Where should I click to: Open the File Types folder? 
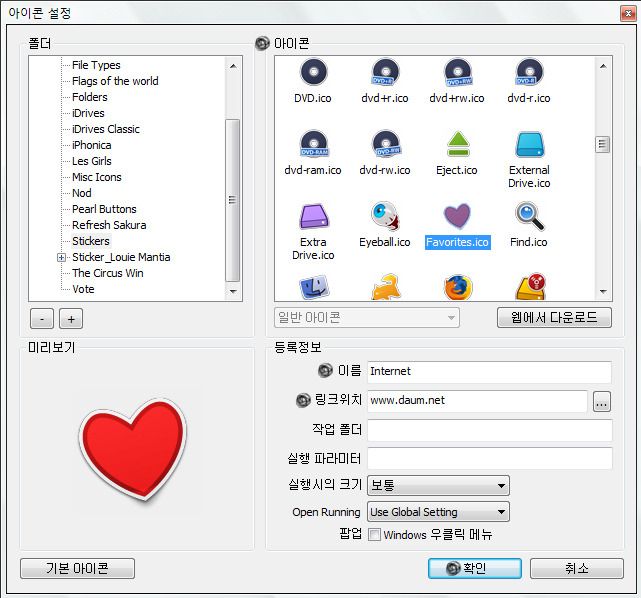(x=96, y=65)
